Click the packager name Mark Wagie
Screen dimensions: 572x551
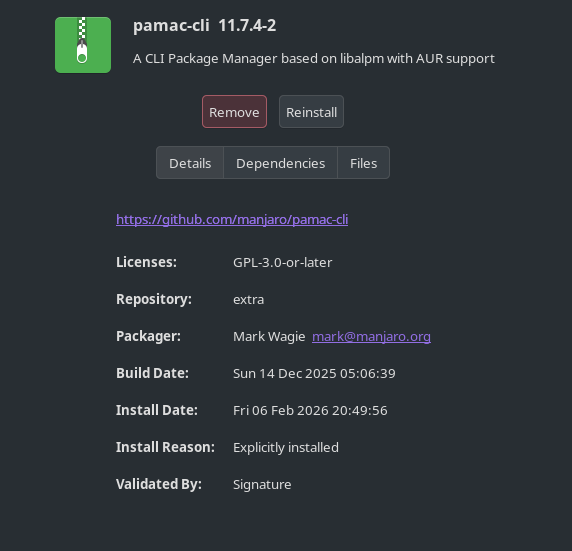[x=269, y=336]
